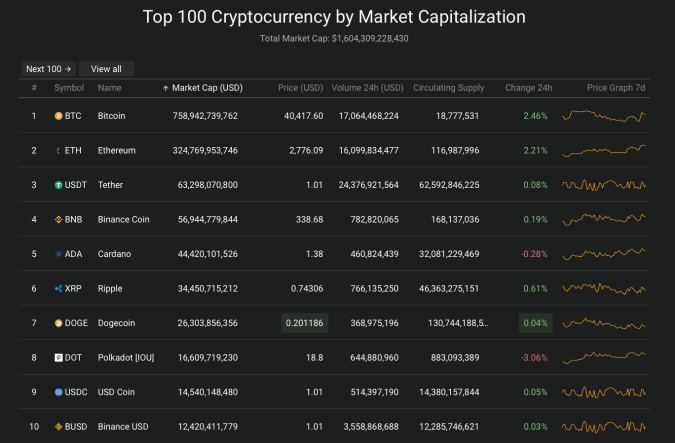Click the Ethereum ETH coin icon
675x443 pixels.
pos(59,151)
